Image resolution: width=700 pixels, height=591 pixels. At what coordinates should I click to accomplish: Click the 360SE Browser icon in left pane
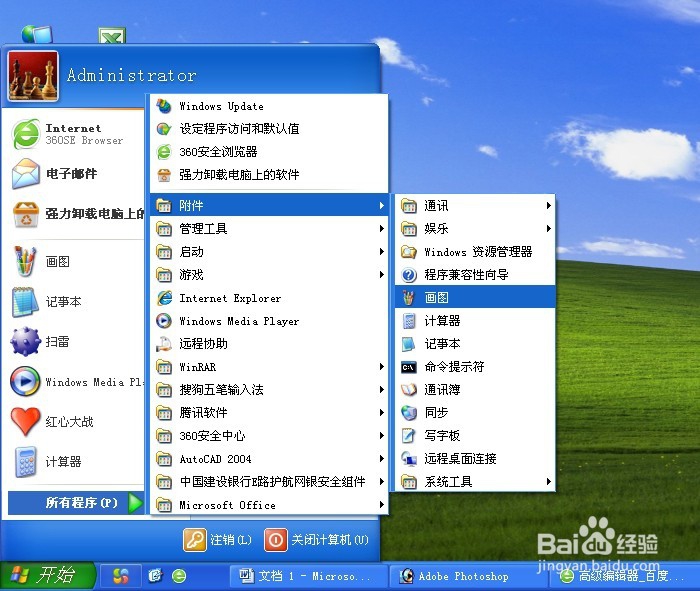point(26,134)
